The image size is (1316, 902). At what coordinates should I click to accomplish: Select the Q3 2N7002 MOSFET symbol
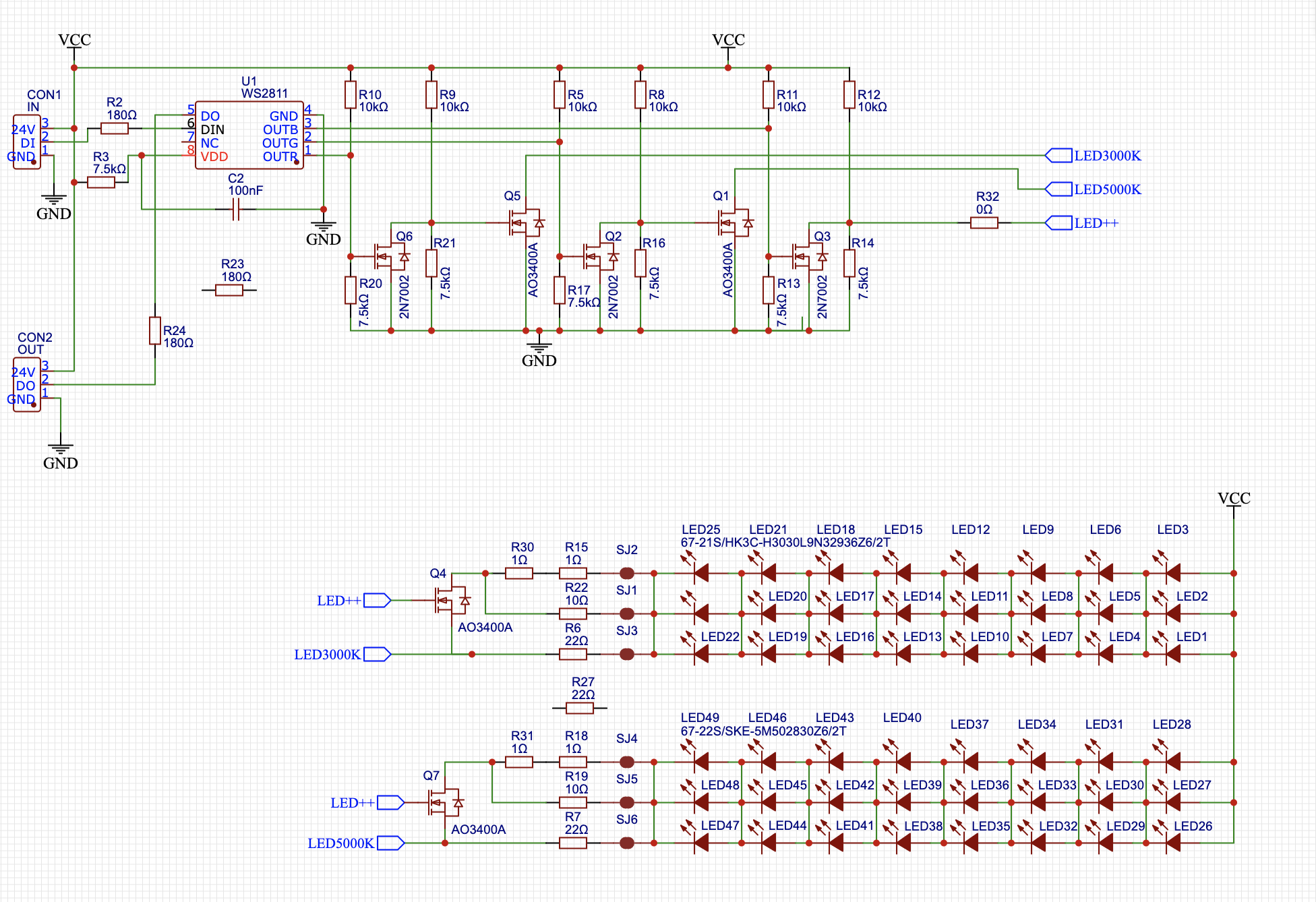810,256
